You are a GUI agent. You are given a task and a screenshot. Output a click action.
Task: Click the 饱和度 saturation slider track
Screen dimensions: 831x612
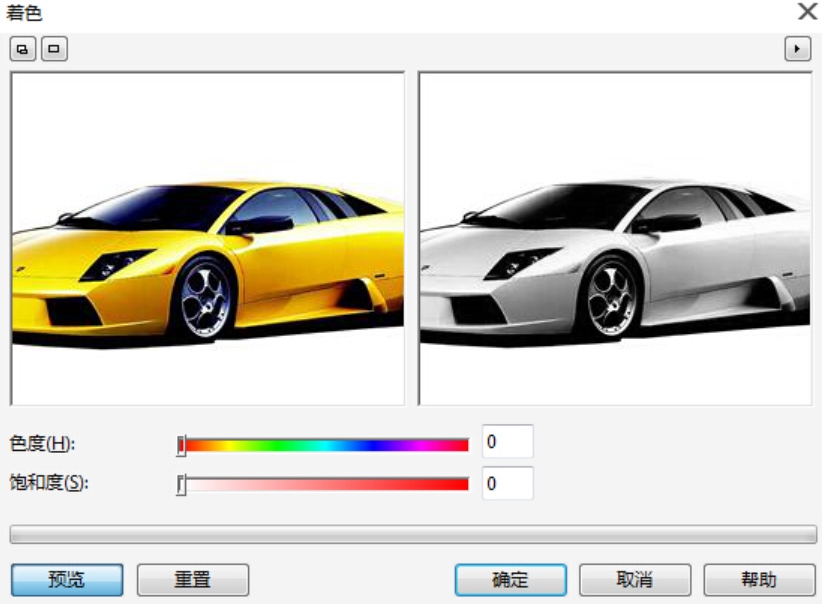[323, 484]
